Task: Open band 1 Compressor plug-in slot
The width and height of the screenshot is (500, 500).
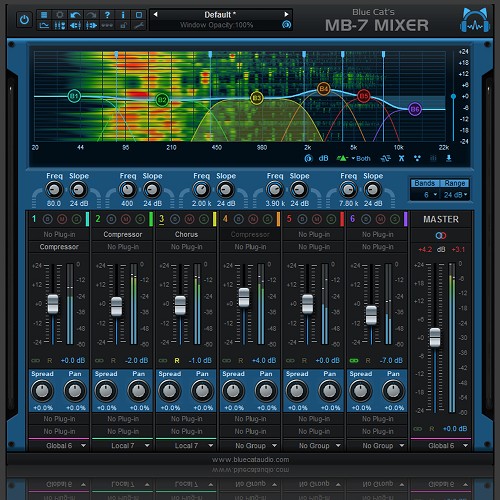Action: [x=59, y=247]
